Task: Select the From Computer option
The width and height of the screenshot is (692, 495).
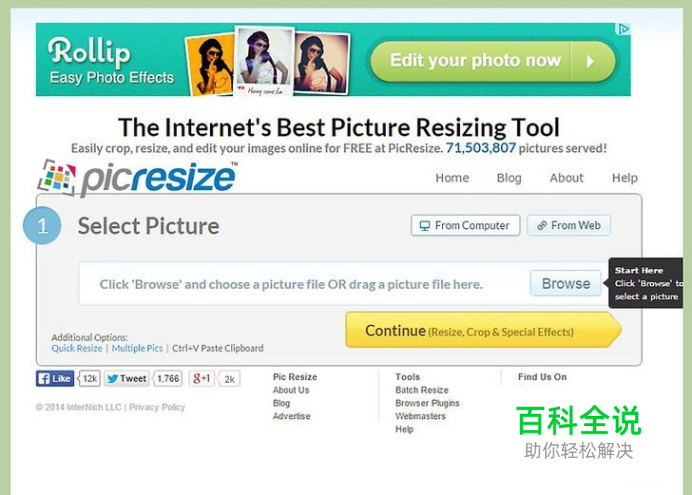Action: [465, 225]
